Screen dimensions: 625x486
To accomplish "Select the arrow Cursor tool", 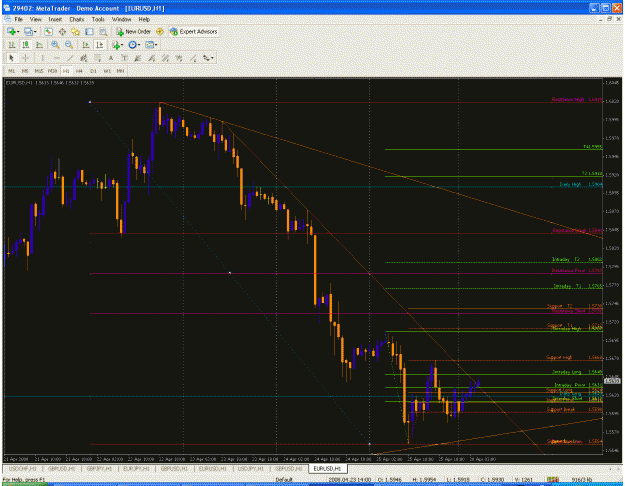I will (x=12, y=58).
